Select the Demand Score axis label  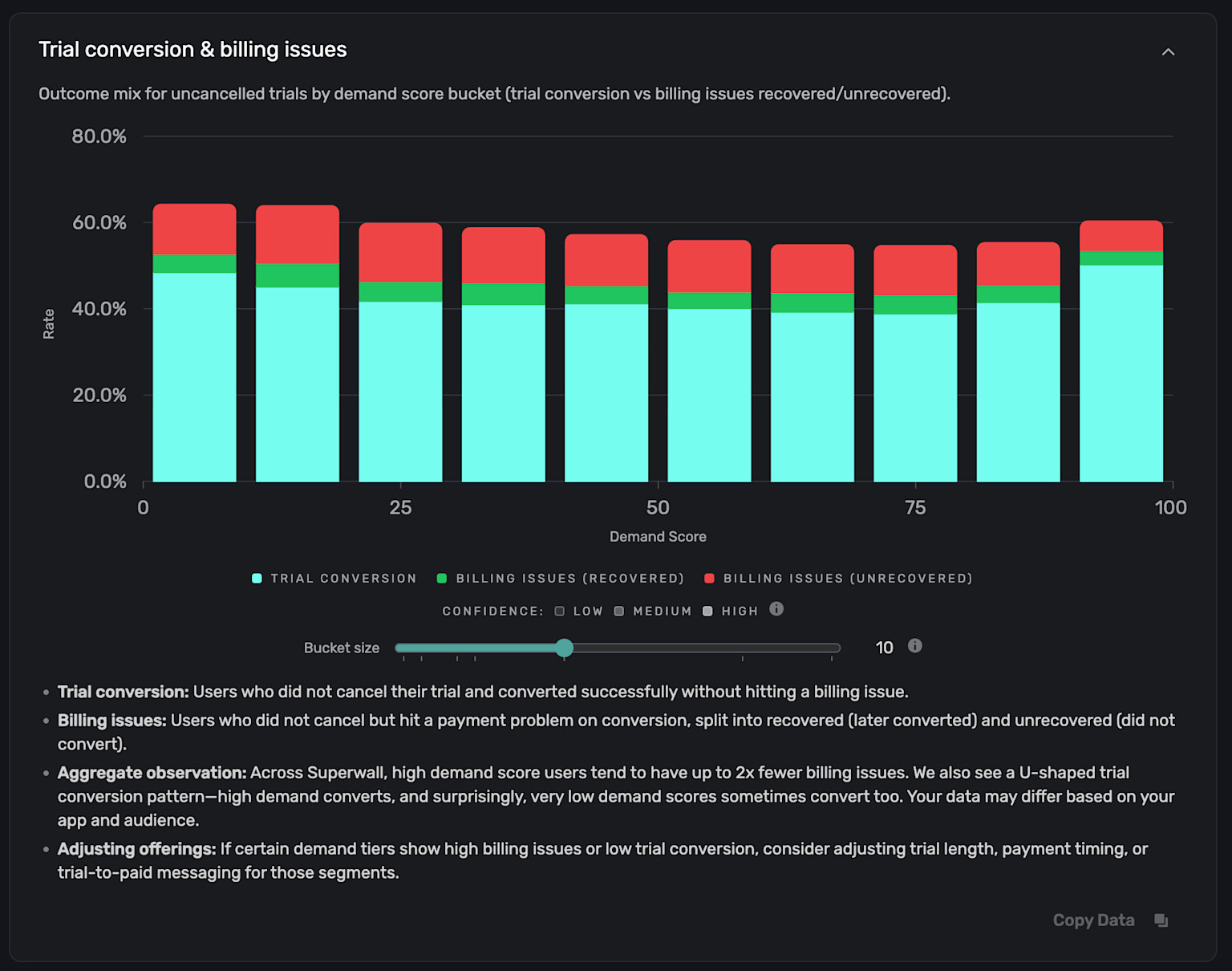coord(657,536)
